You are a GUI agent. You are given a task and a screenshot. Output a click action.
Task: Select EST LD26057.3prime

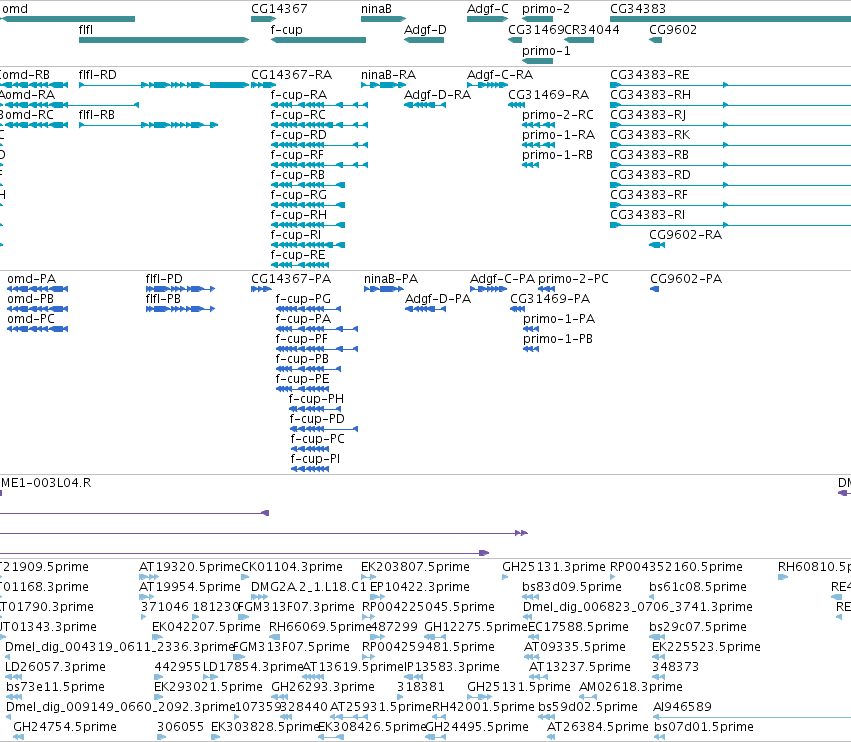tap(14, 677)
